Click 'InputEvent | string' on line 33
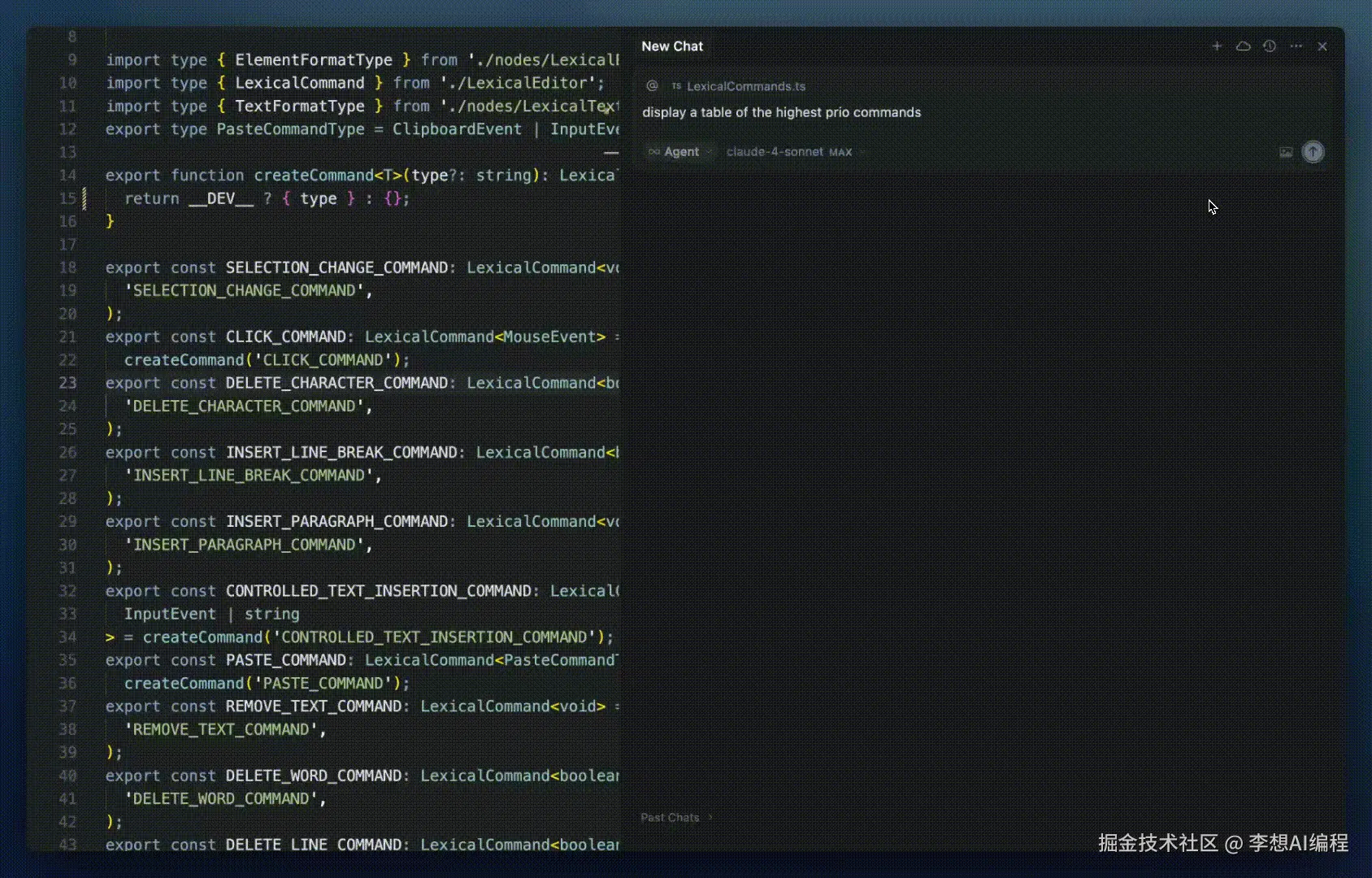The image size is (1372, 878). coord(211,614)
